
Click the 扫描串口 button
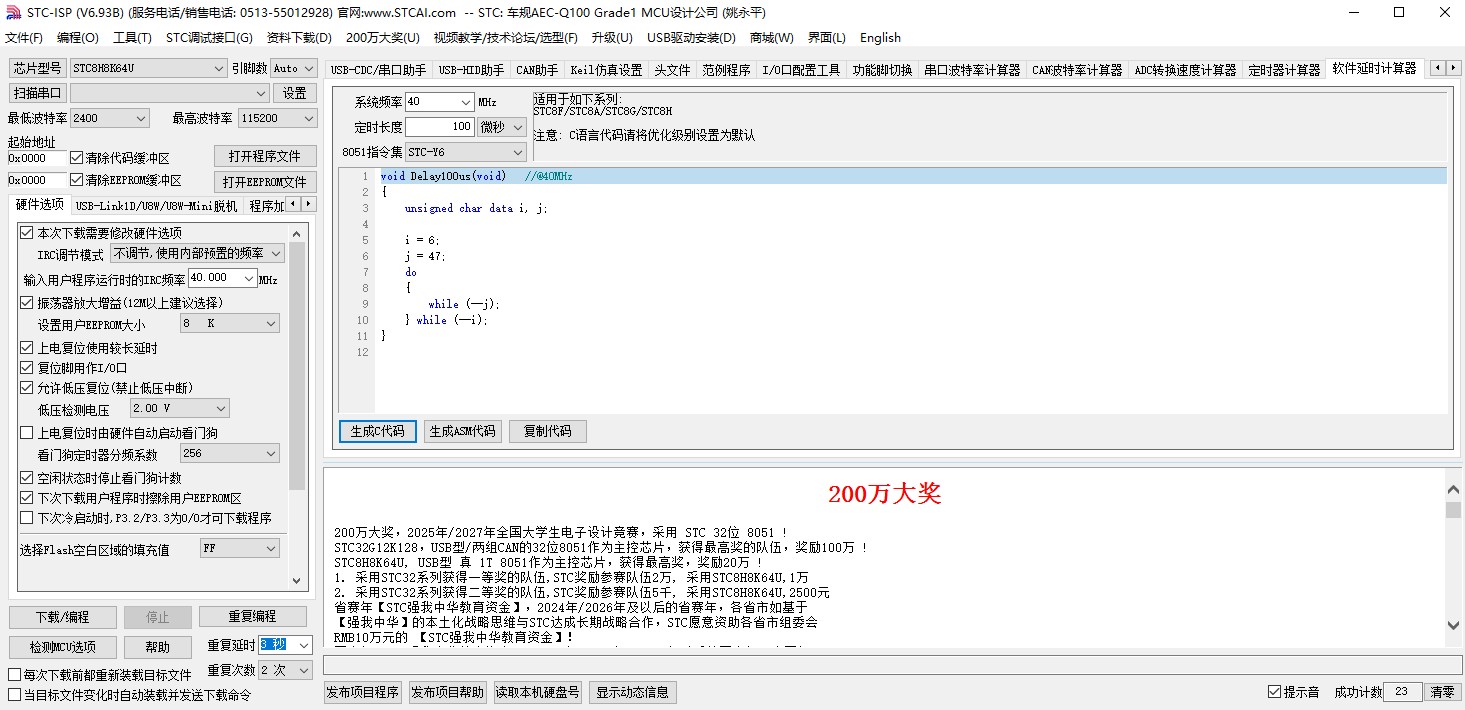(x=37, y=93)
